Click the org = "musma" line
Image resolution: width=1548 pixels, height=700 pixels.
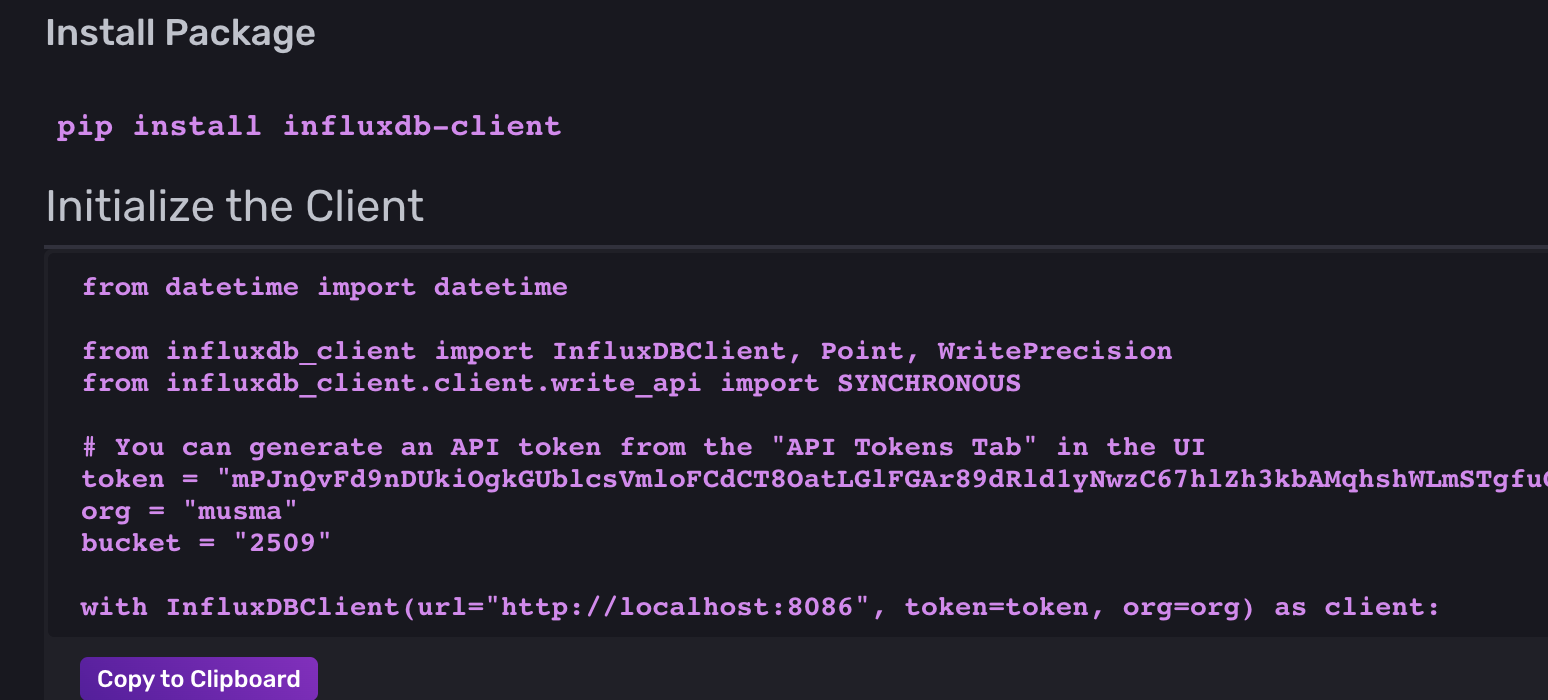pos(190,511)
